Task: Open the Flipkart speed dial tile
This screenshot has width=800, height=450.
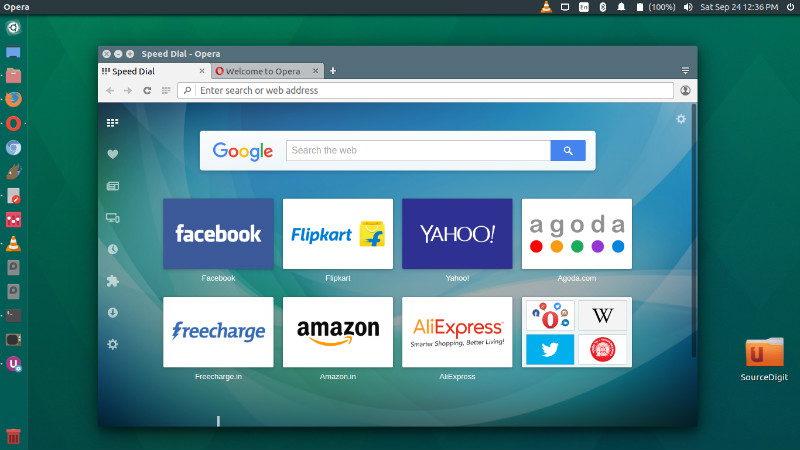Action: point(338,234)
